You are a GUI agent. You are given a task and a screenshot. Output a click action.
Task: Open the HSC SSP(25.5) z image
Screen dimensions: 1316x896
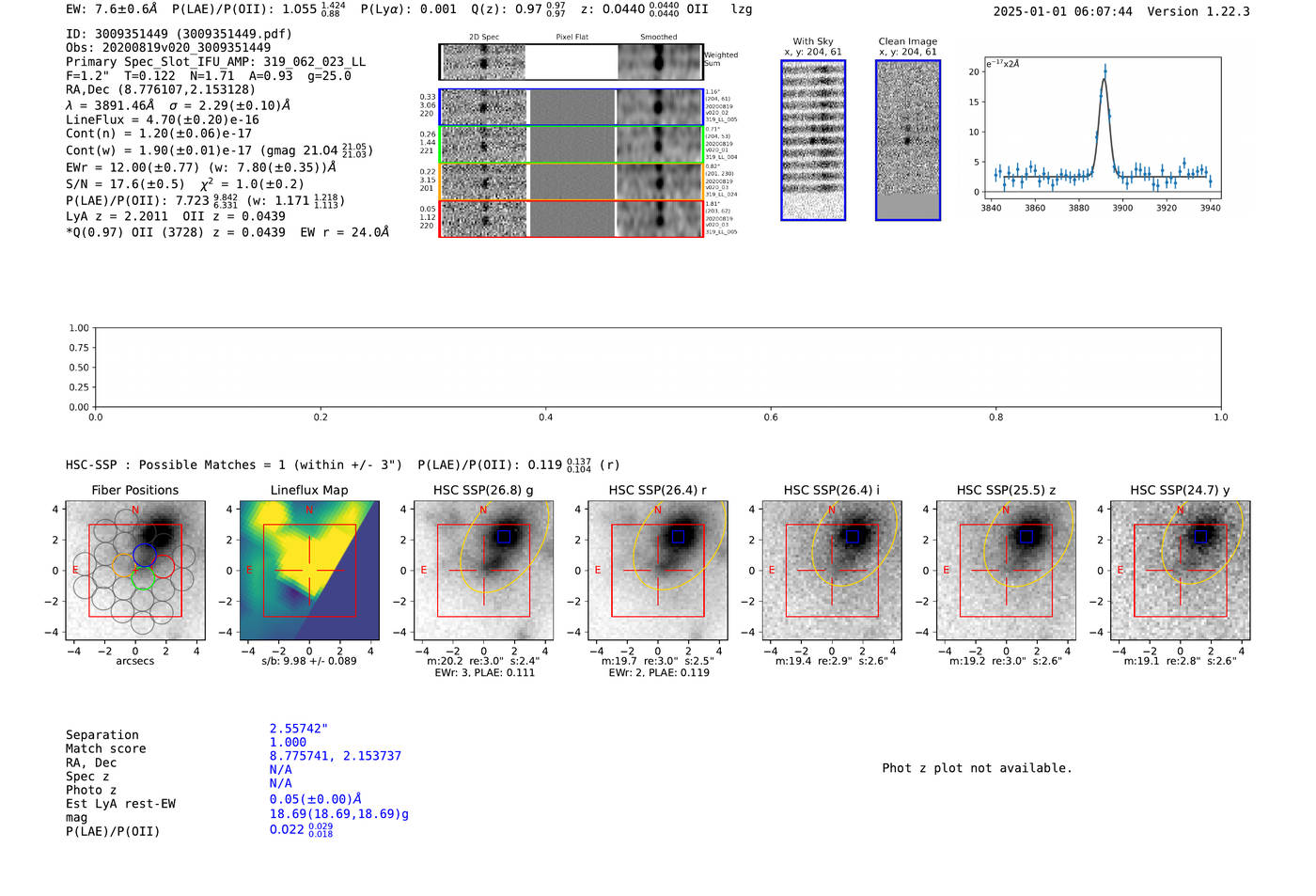click(1006, 571)
